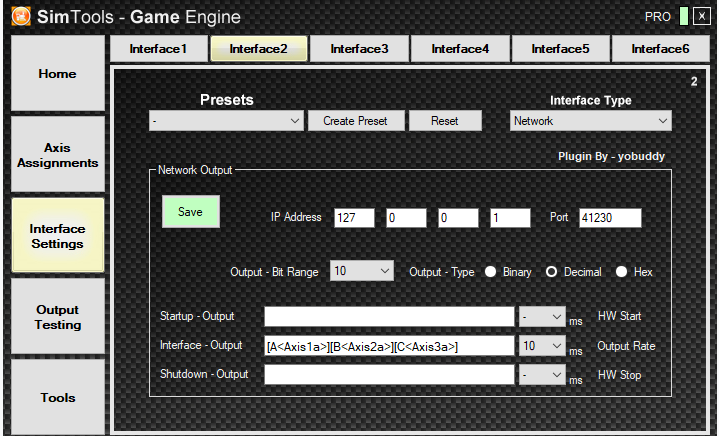
Task: Go to Axis Assignments
Action: (58, 155)
